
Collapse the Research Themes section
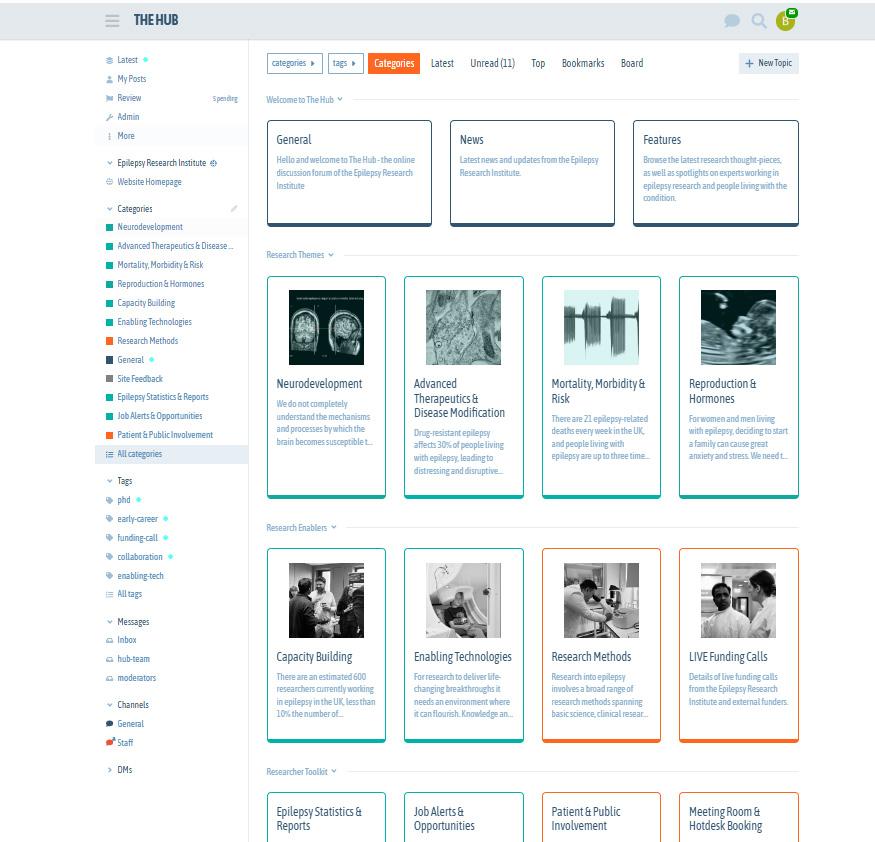pyautogui.click(x=300, y=255)
